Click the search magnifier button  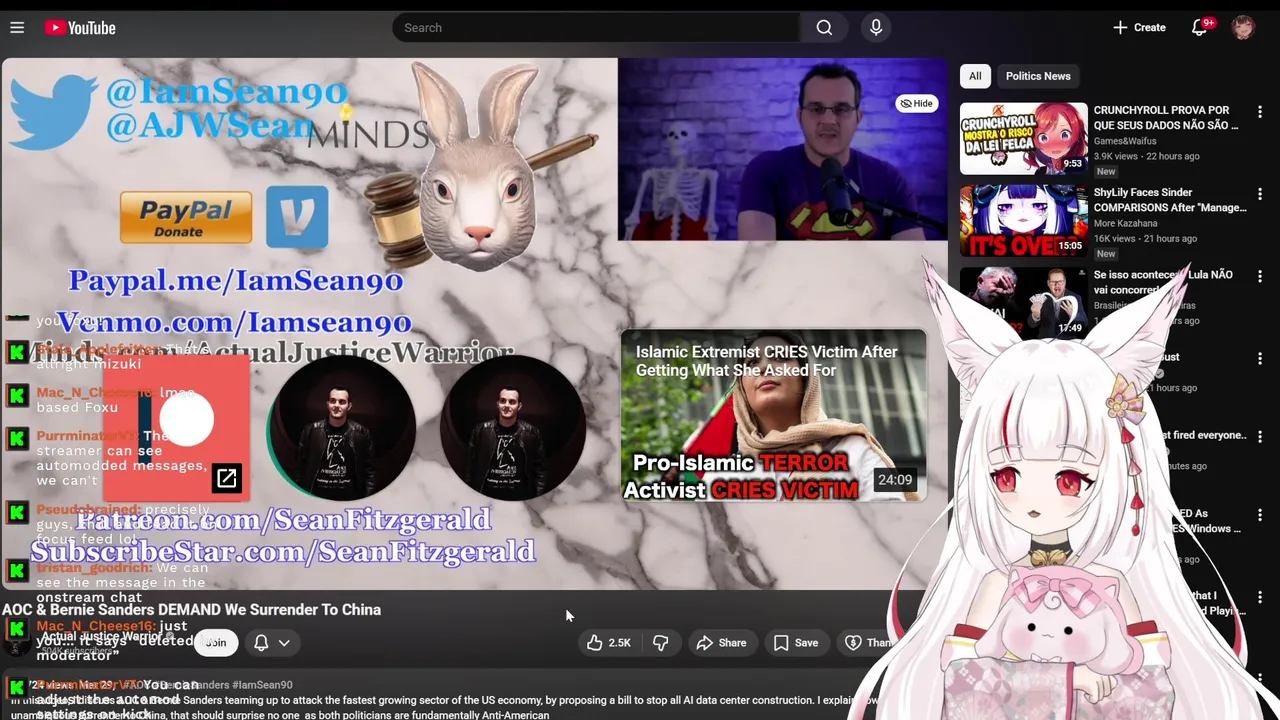824,28
